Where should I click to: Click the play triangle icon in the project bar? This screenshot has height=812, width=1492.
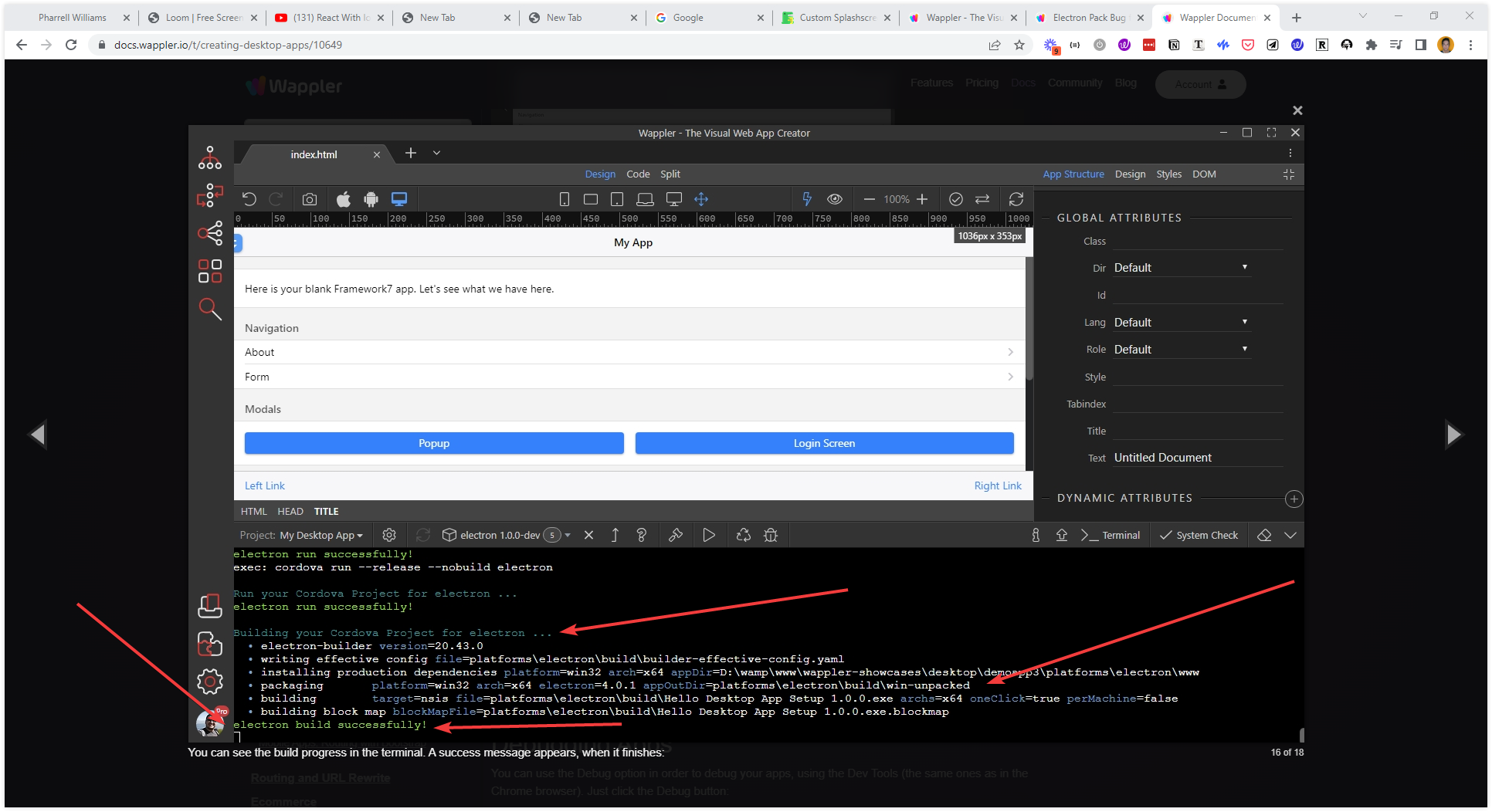709,535
